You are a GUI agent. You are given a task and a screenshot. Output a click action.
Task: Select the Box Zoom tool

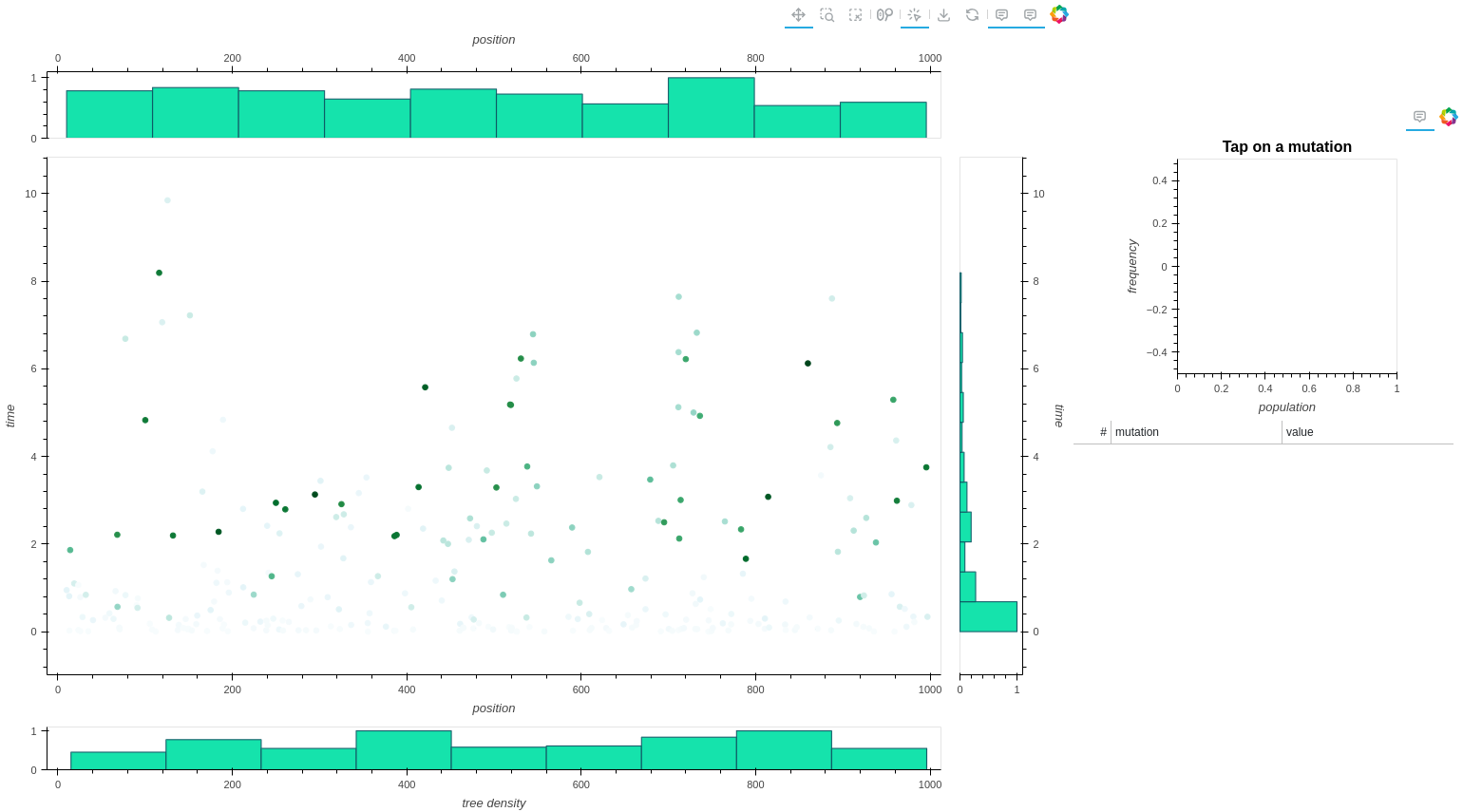[x=827, y=14]
